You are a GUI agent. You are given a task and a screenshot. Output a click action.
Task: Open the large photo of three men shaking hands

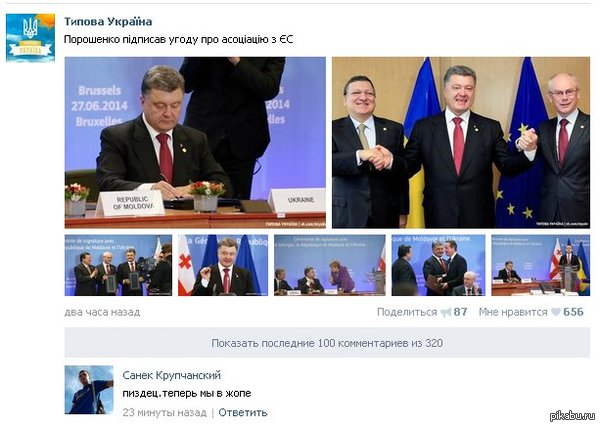point(461,143)
